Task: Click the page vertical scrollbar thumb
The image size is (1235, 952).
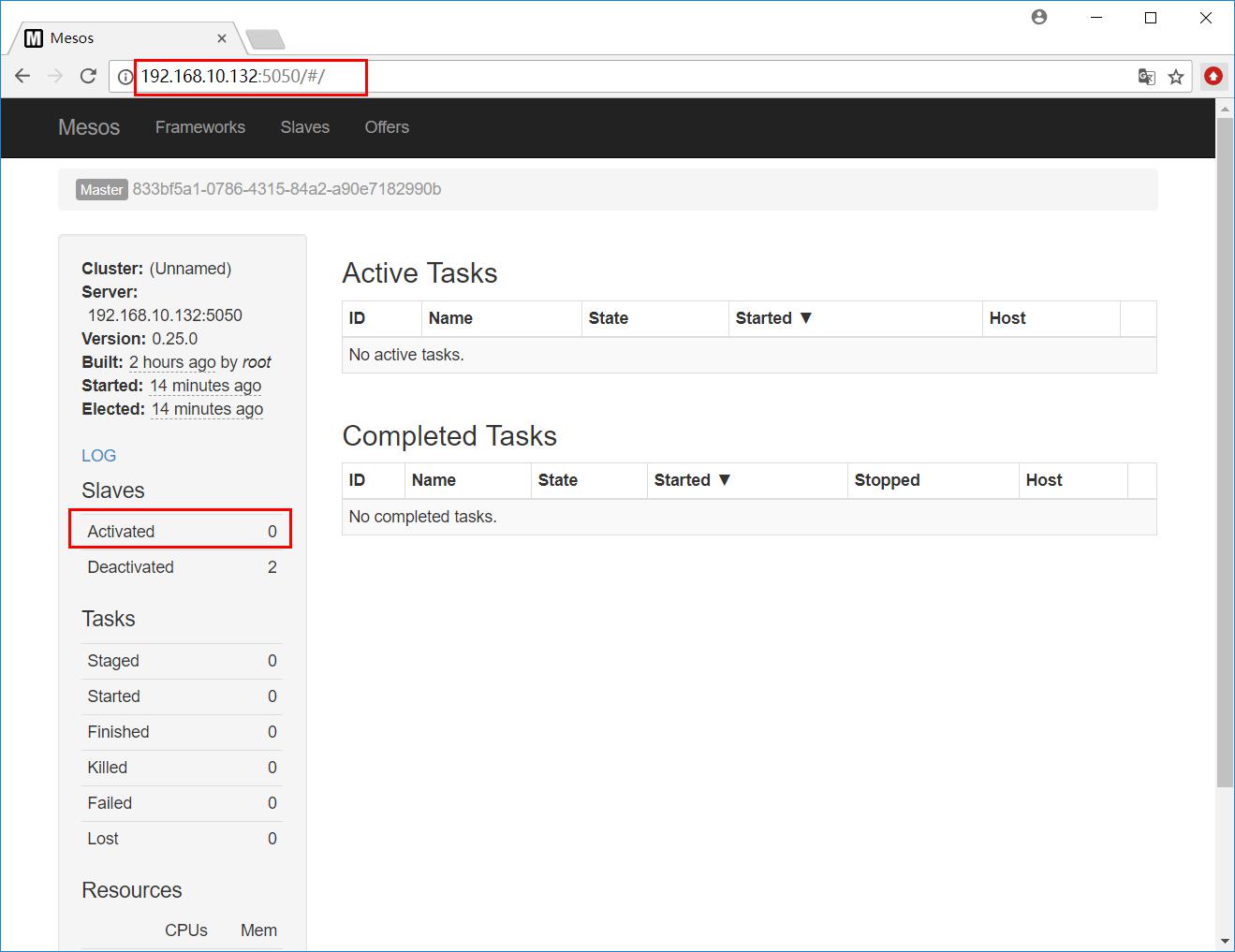Action: click(1225, 452)
